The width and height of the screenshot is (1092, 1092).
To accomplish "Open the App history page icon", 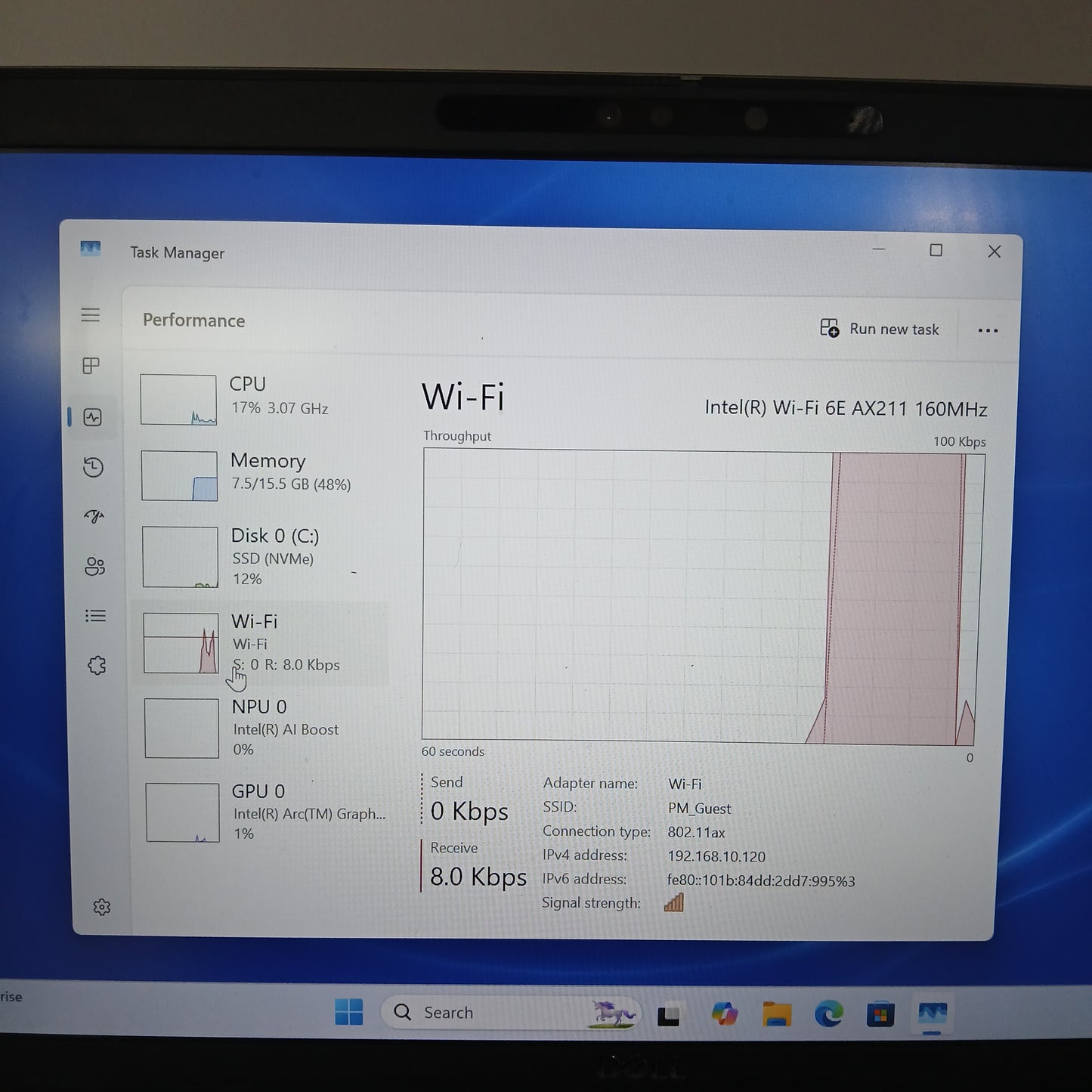I will 93,467.
